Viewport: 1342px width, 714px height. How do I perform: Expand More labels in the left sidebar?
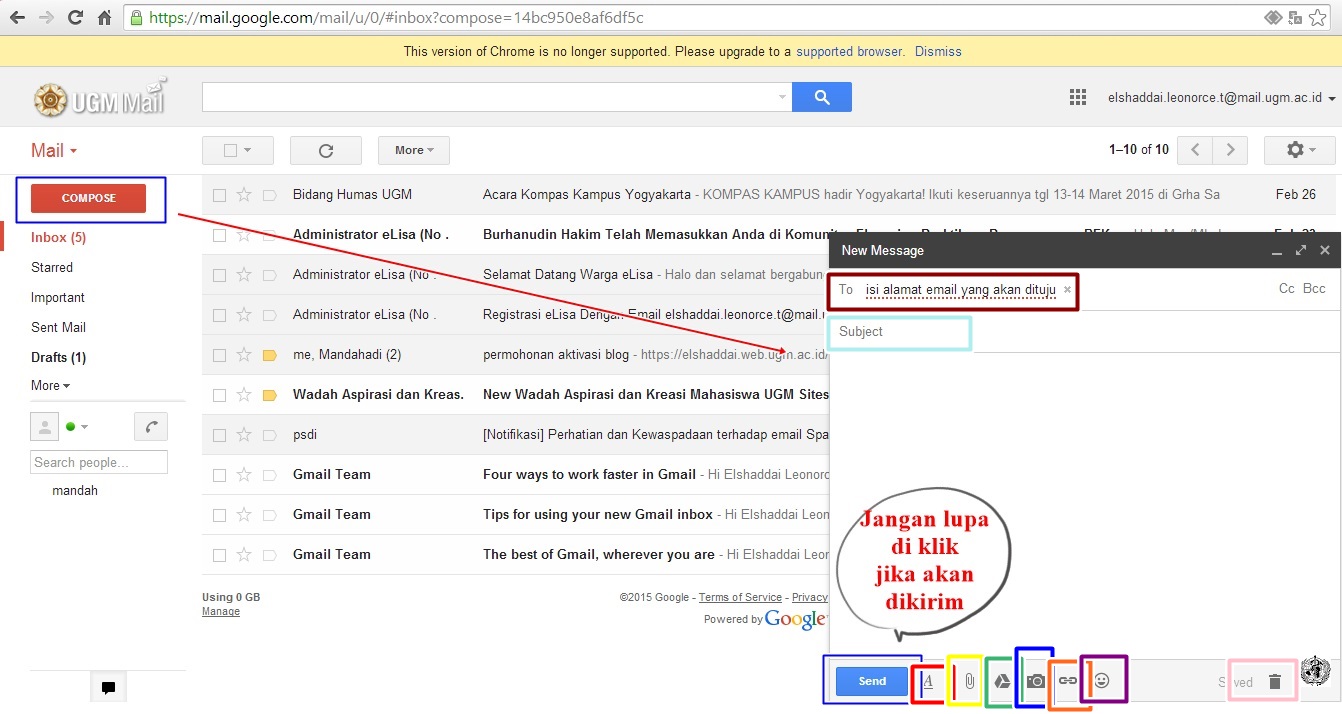point(50,386)
